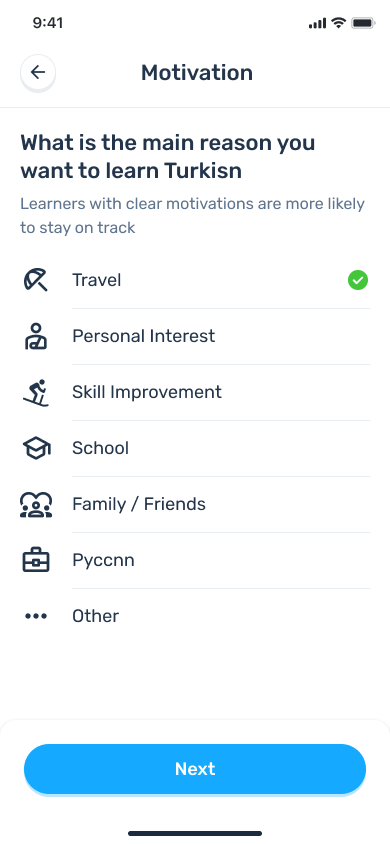Uncheck the green Travel checkmark
Screen dimensions: 390x844
point(358,280)
